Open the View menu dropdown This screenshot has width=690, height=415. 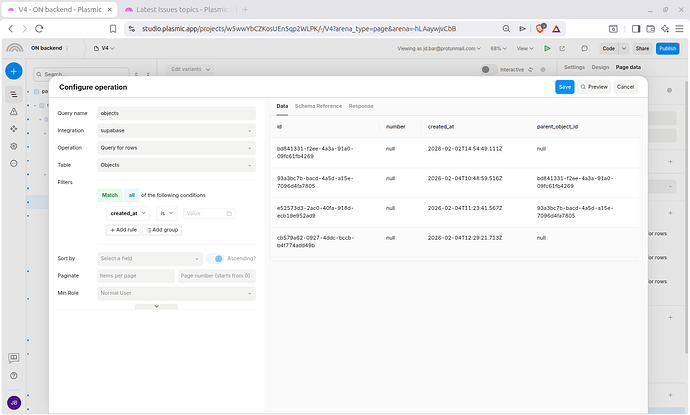tap(525, 48)
